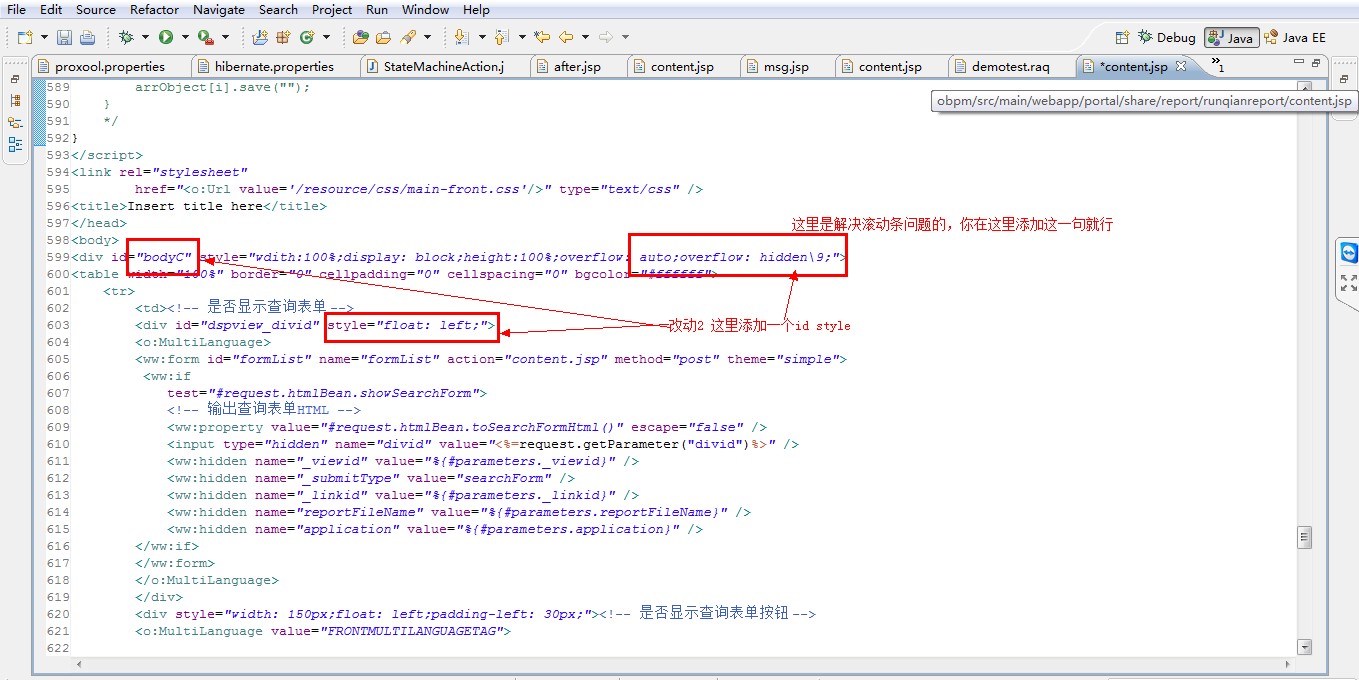Click the Save floppy disk icon
The height and width of the screenshot is (680, 1359).
pyautogui.click(x=64, y=37)
